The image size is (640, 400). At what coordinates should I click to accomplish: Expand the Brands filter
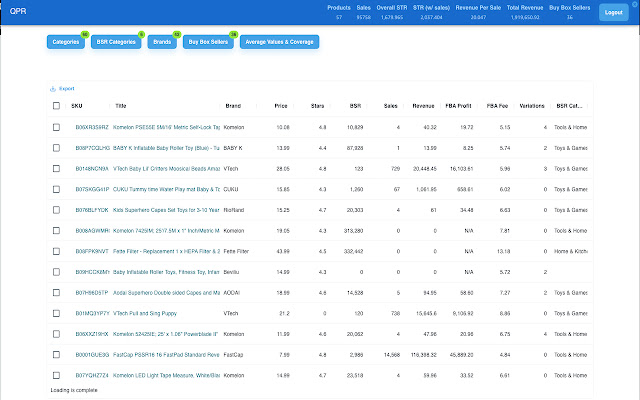coord(162,42)
